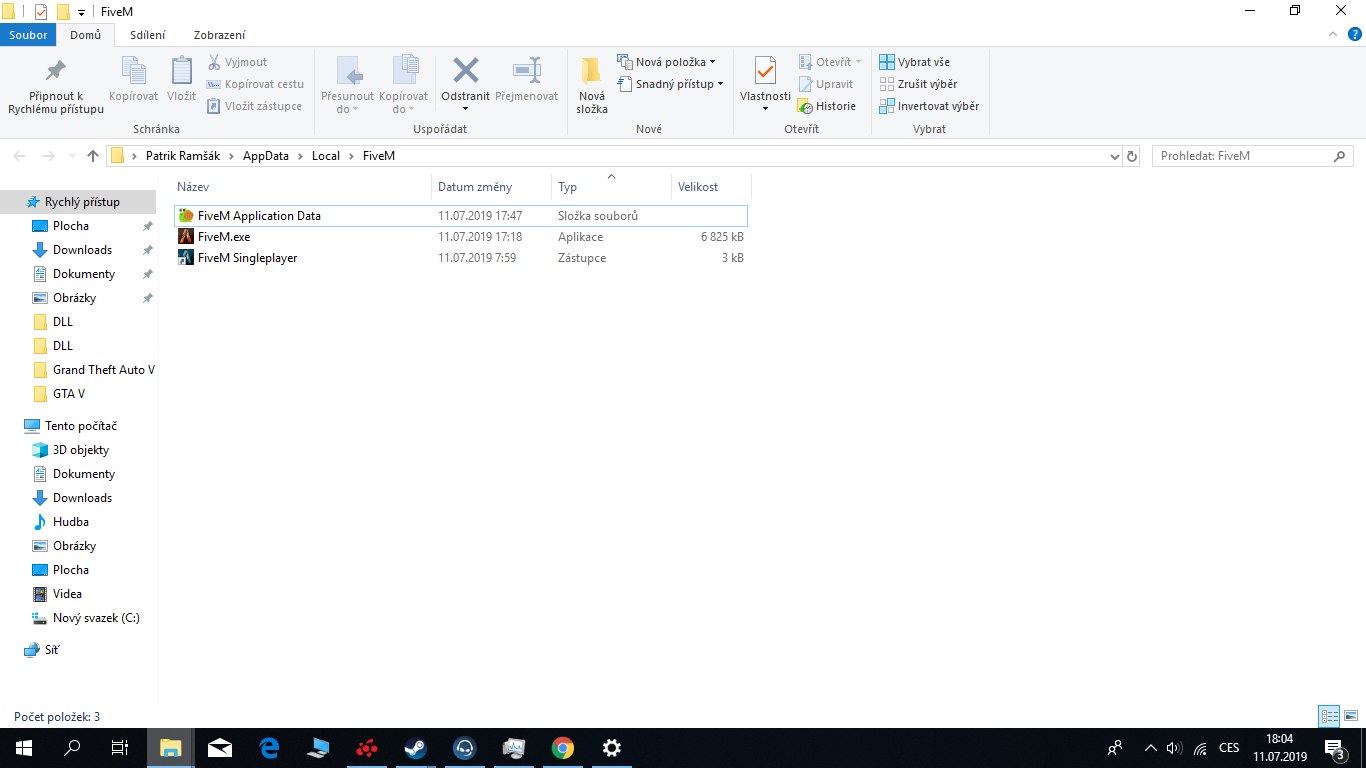Open address bar history dropdown
1366x768 pixels.
[1115, 157]
